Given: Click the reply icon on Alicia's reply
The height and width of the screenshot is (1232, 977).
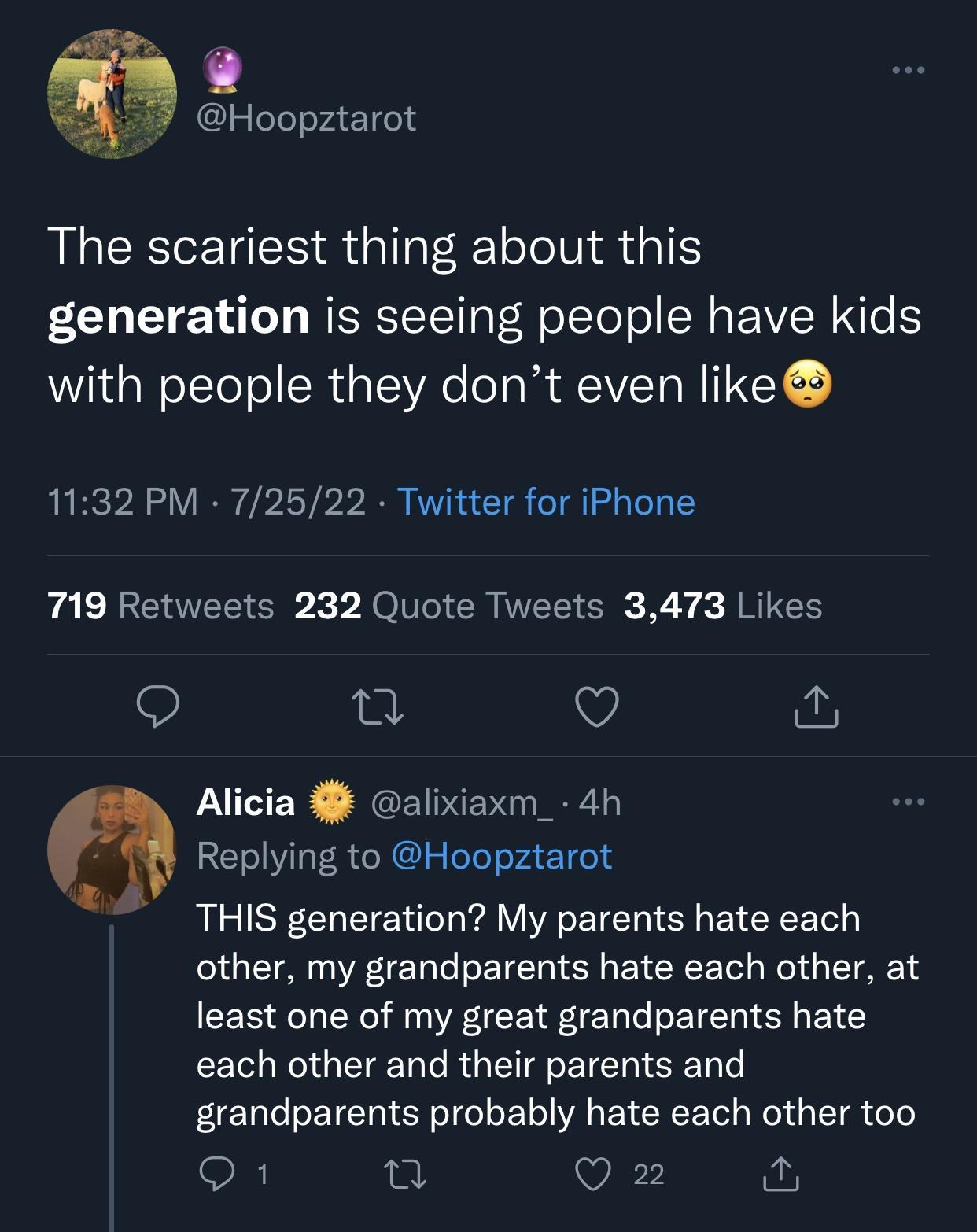Looking at the screenshot, I should pyautogui.click(x=218, y=1173).
